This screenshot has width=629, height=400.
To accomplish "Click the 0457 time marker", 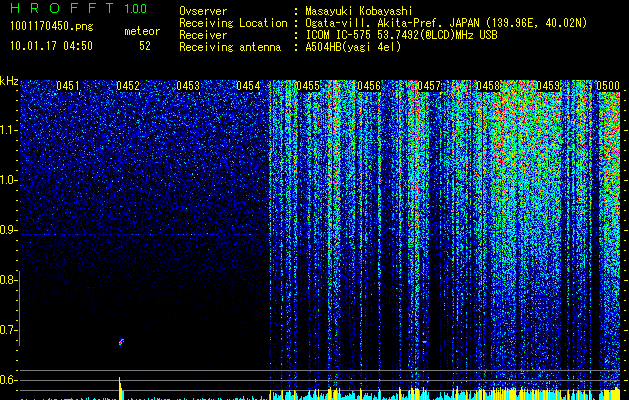I will [x=429, y=85].
